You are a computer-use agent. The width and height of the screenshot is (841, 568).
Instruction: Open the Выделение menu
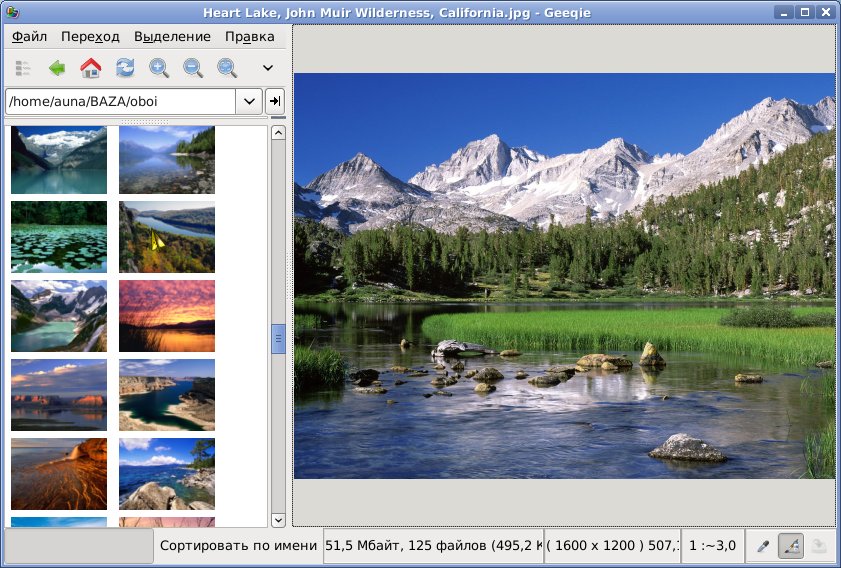pos(172,36)
